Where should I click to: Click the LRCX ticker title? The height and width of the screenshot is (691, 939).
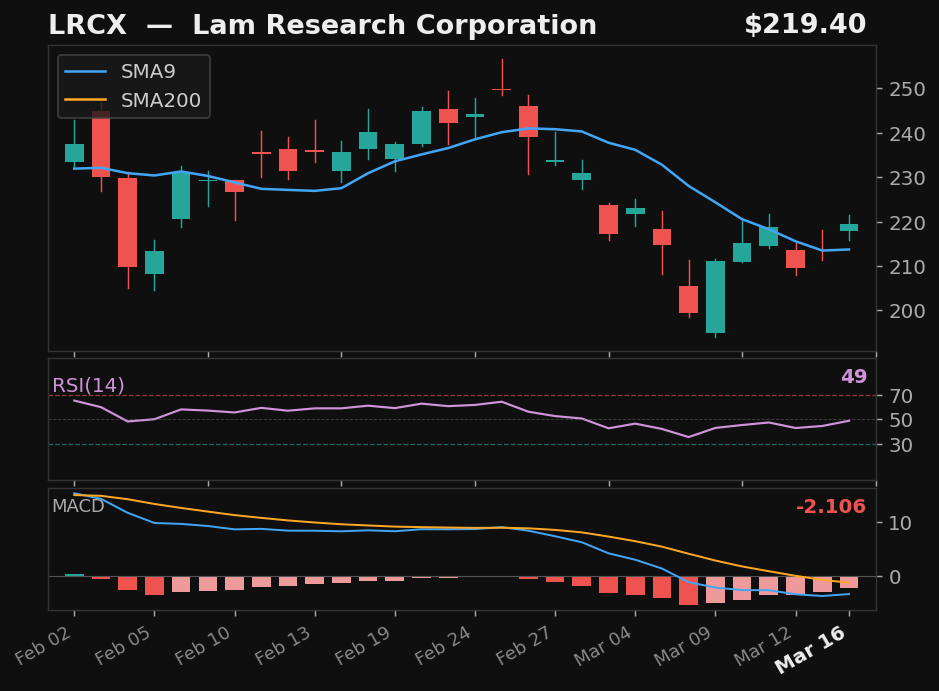88,24
